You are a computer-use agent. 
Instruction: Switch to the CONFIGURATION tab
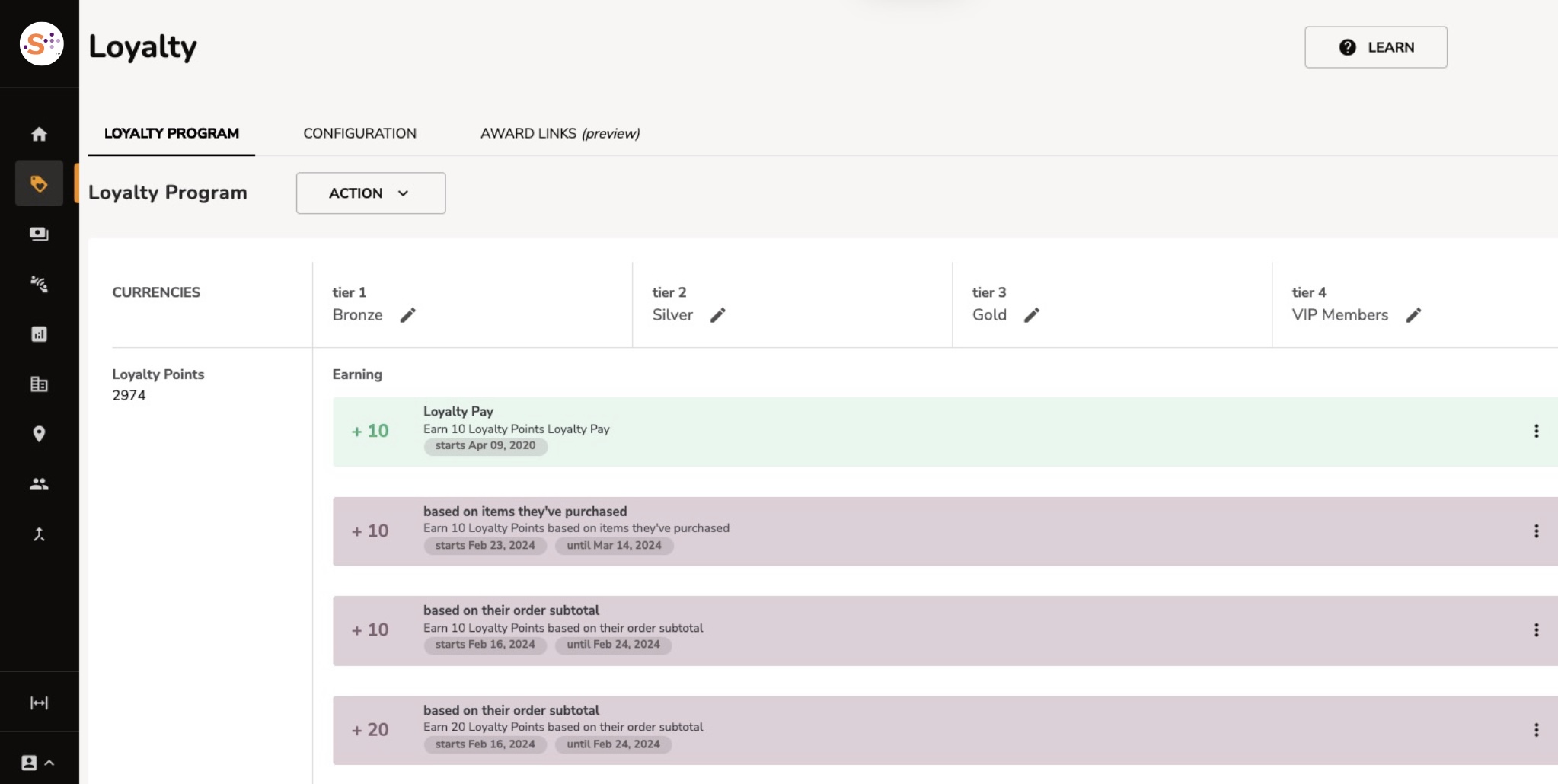359,133
